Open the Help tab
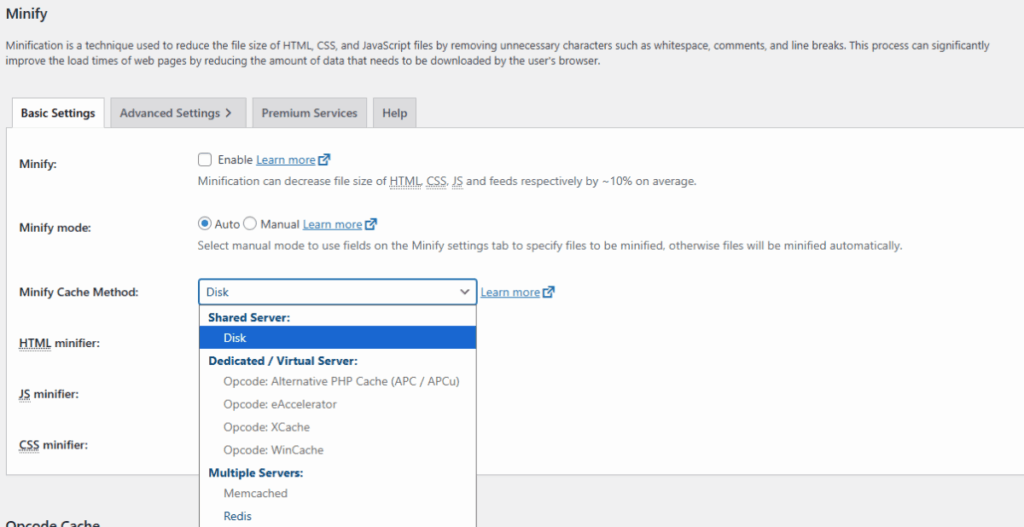The height and width of the screenshot is (527, 1024). (394, 113)
